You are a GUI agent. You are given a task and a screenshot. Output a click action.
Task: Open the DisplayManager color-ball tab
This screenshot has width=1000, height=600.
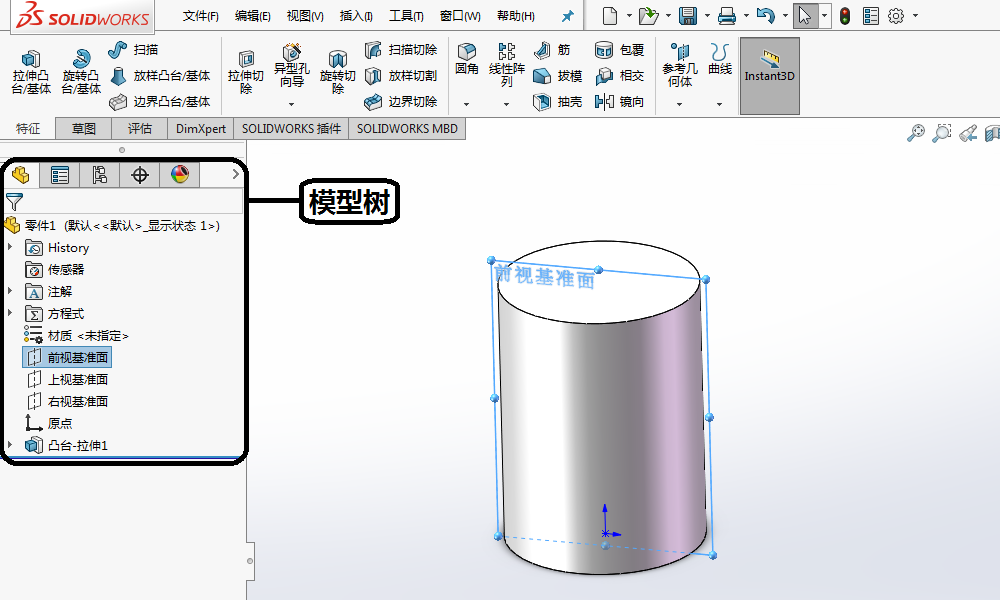tap(180, 175)
